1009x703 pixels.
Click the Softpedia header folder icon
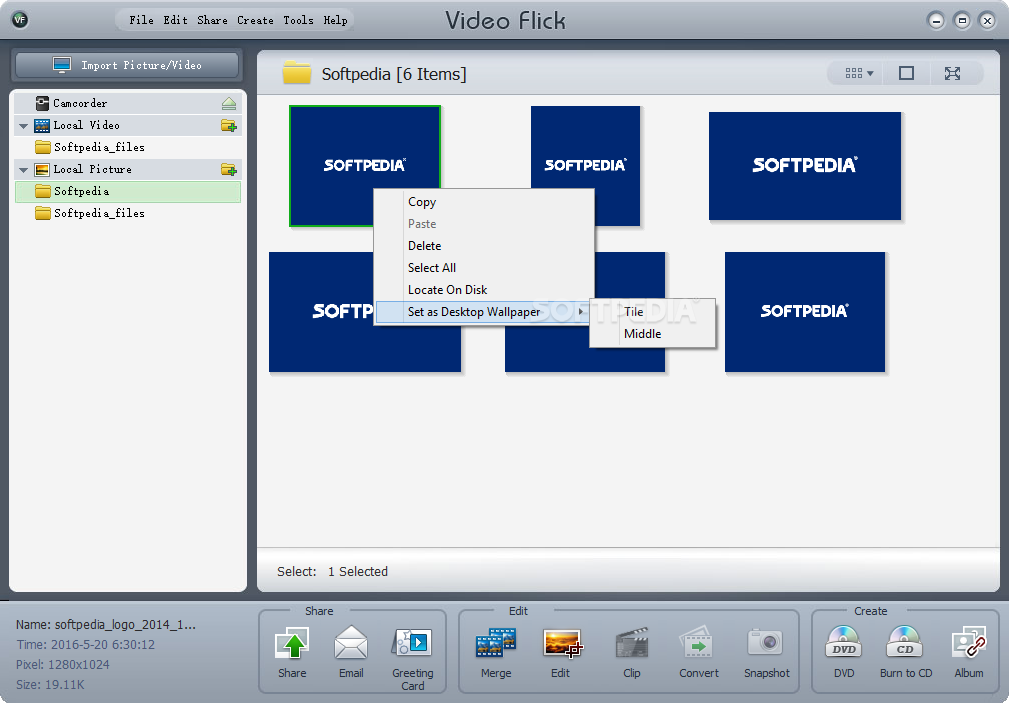pos(297,73)
